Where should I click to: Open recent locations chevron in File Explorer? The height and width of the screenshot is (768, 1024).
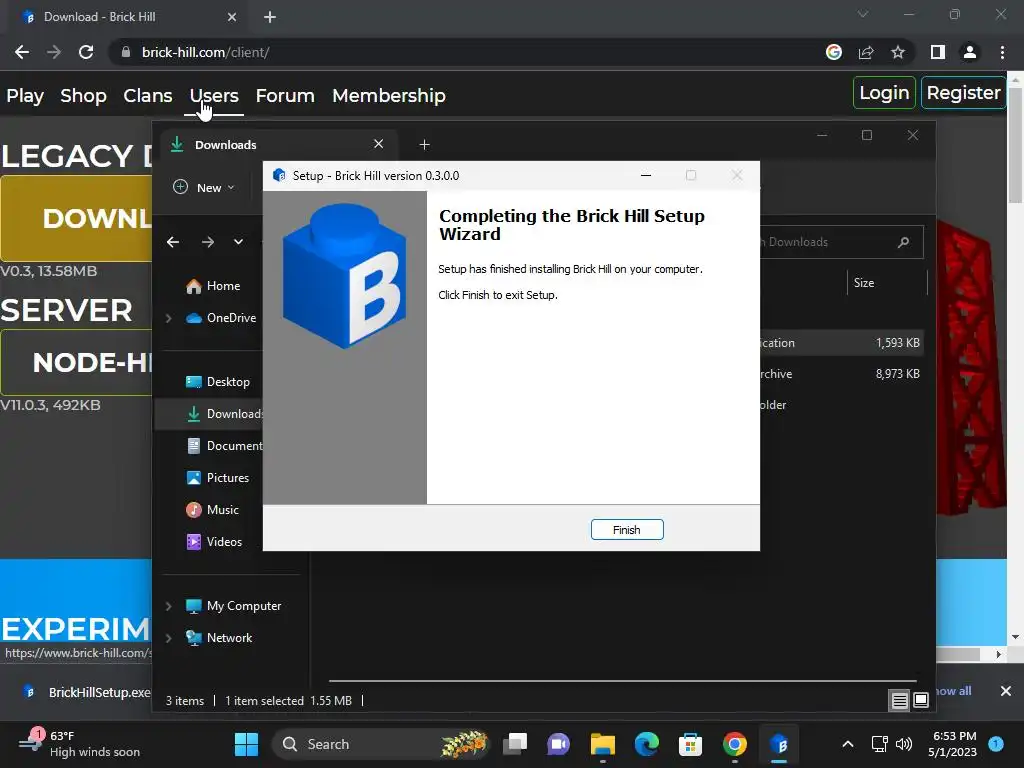pyautogui.click(x=238, y=242)
